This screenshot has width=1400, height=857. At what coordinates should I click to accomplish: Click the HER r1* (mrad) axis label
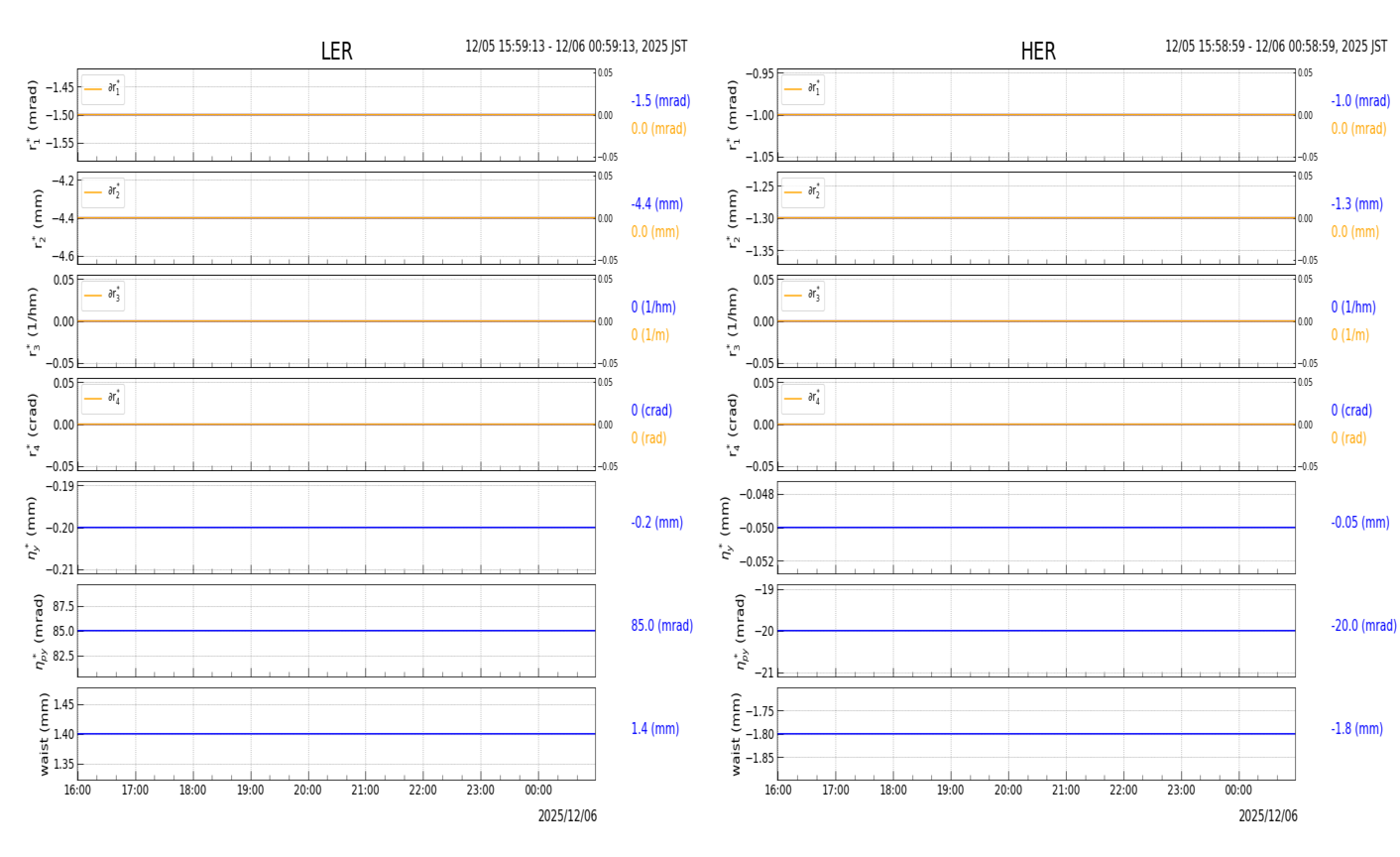coord(734,115)
